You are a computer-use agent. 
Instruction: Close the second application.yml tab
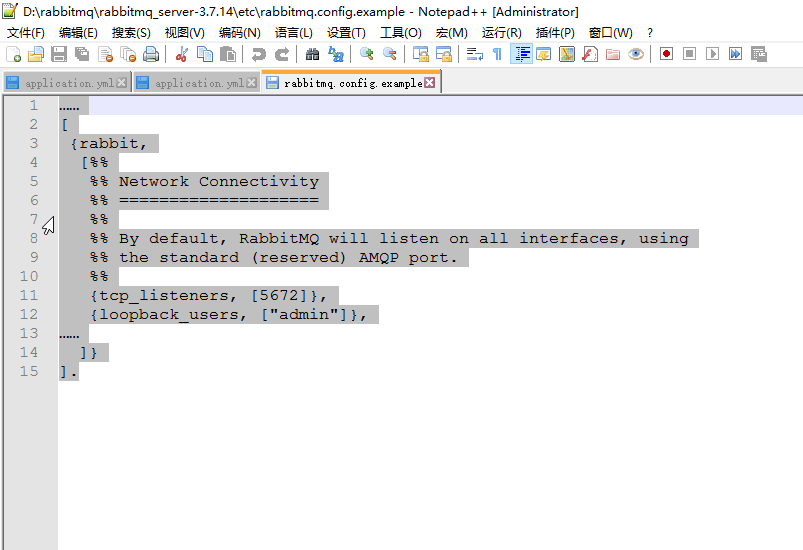(251, 82)
